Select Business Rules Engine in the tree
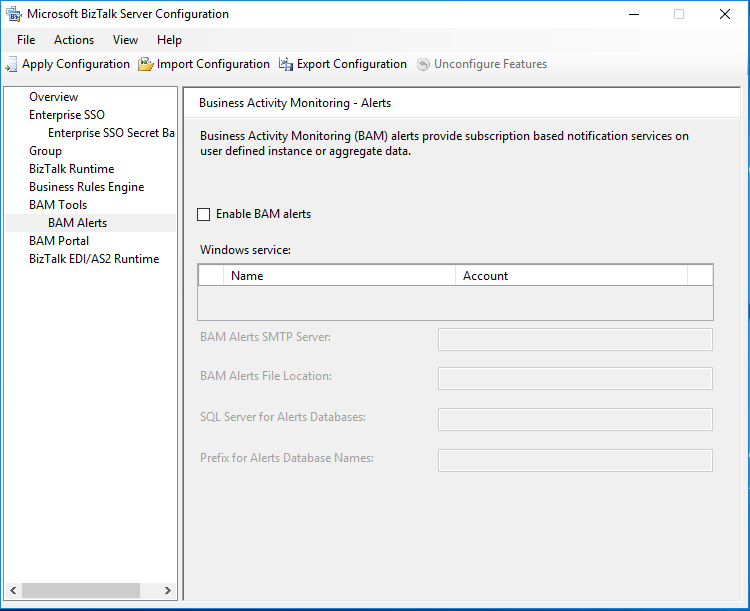750x611 pixels. [x=87, y=187]
